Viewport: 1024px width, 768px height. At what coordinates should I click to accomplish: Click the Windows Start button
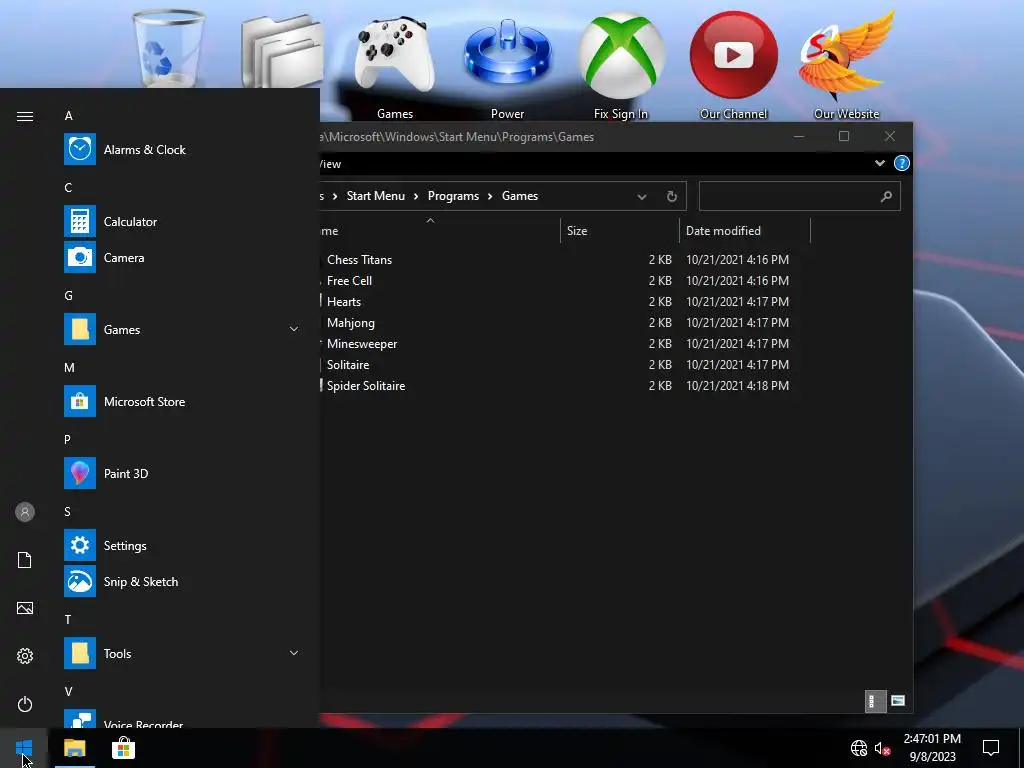[24, 748]
